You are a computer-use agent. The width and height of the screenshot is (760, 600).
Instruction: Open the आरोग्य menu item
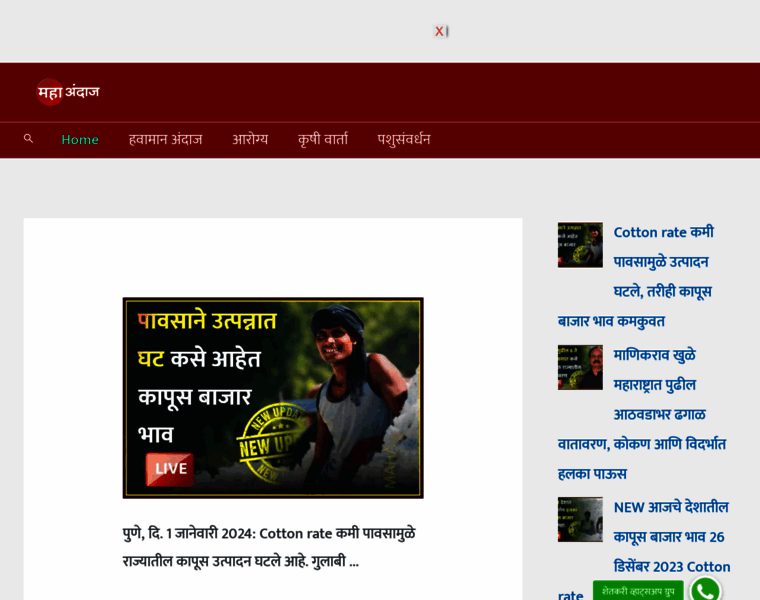[250, 140]
